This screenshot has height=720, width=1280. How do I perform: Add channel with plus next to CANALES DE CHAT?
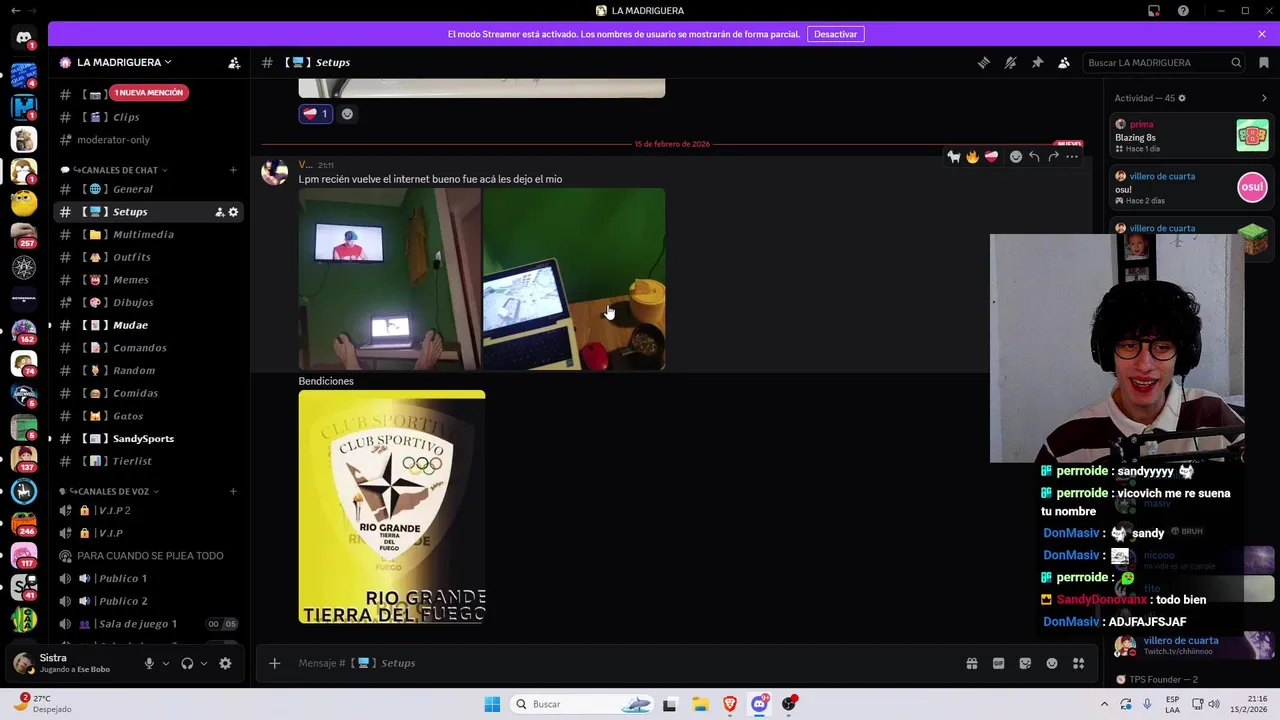[x=233, y=170]
